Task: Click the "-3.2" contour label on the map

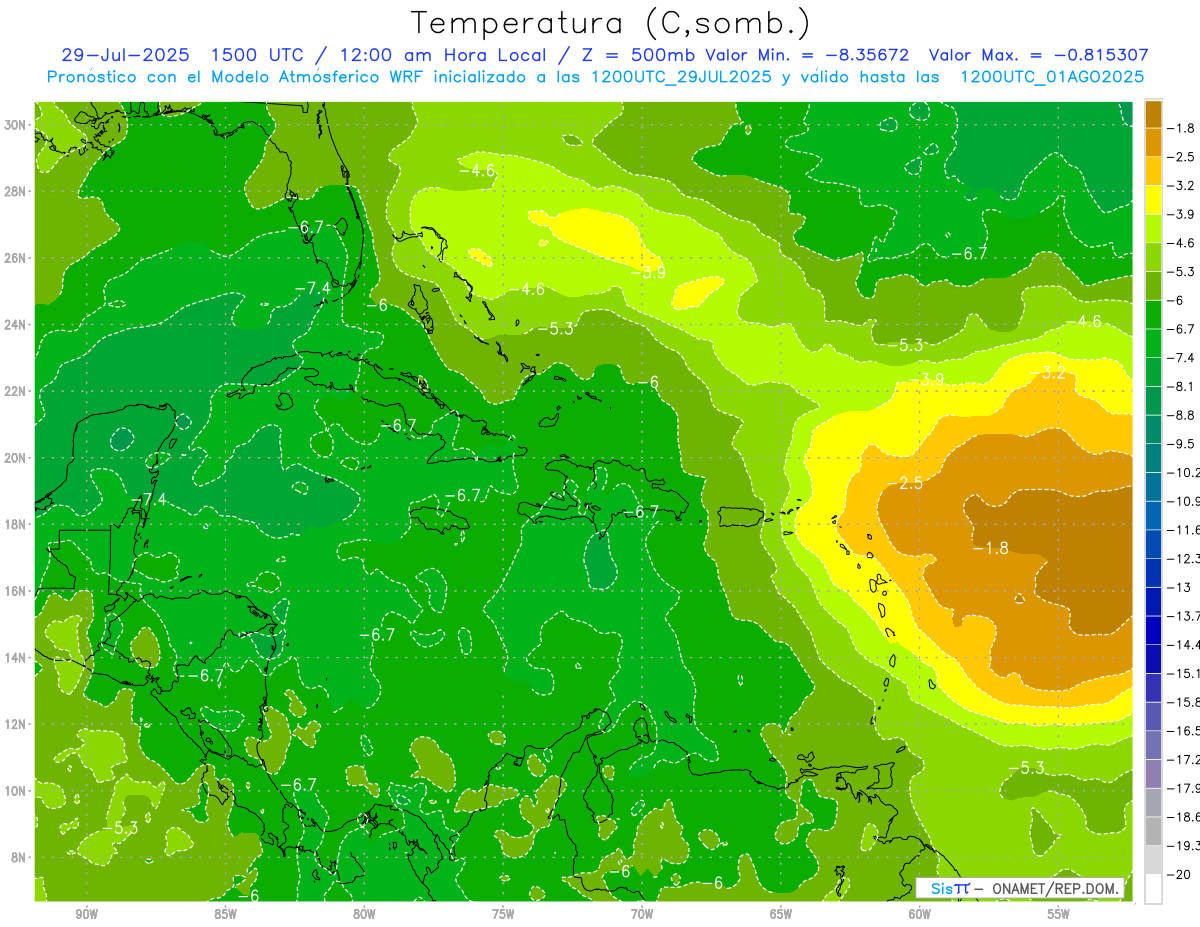Action: coord(1048,373)
